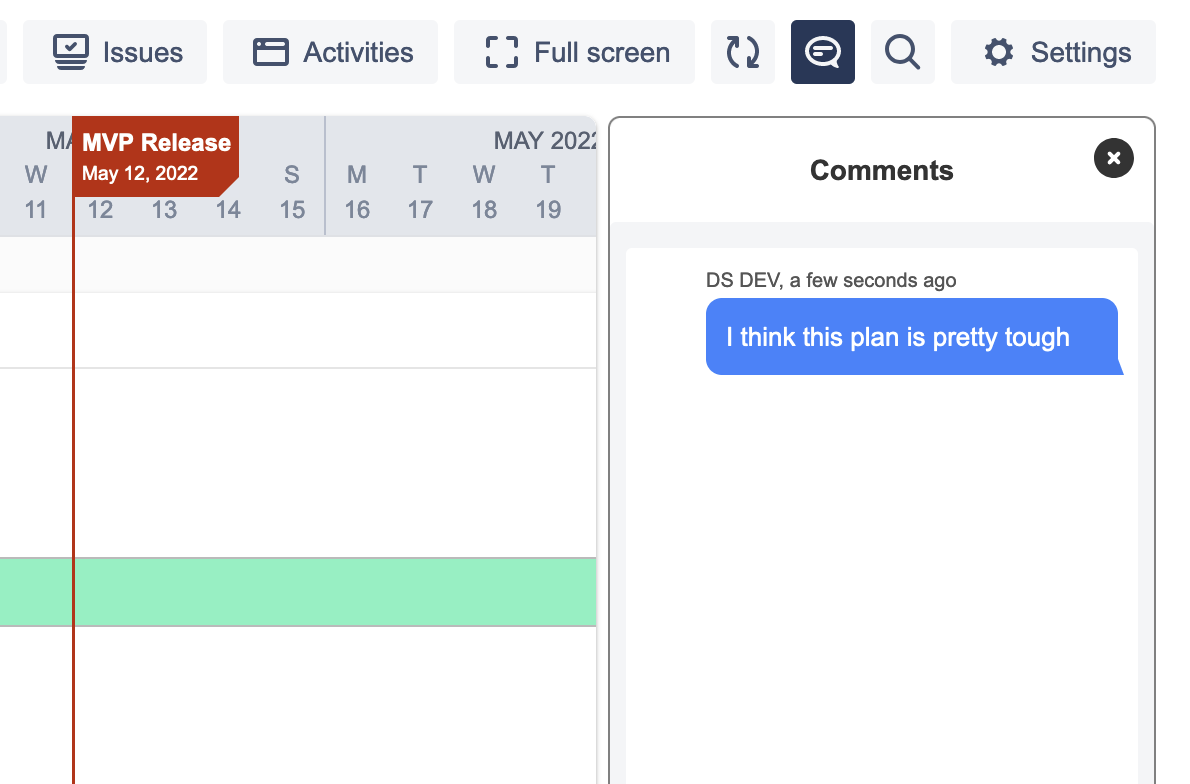Select Tuesday 17 in the timeline header
Viewport: 1190px width, 784px height.
420,192
